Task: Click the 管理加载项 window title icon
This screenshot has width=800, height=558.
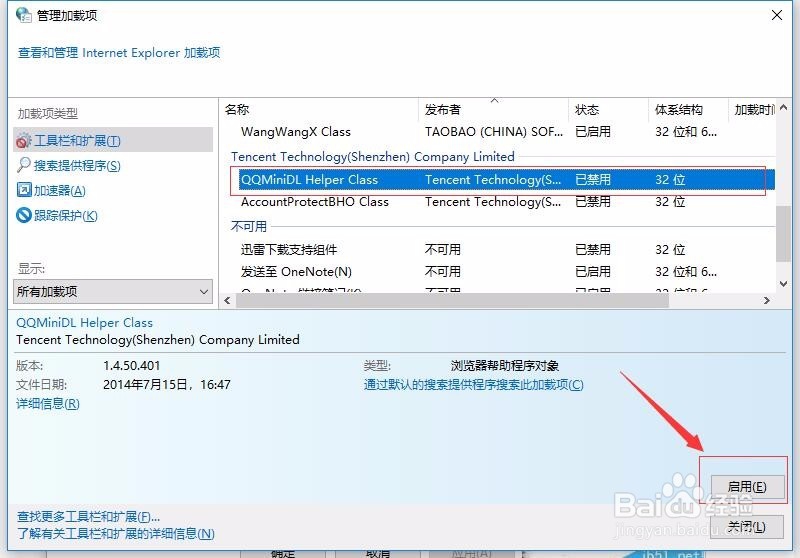Action: [x=23, y=15]
